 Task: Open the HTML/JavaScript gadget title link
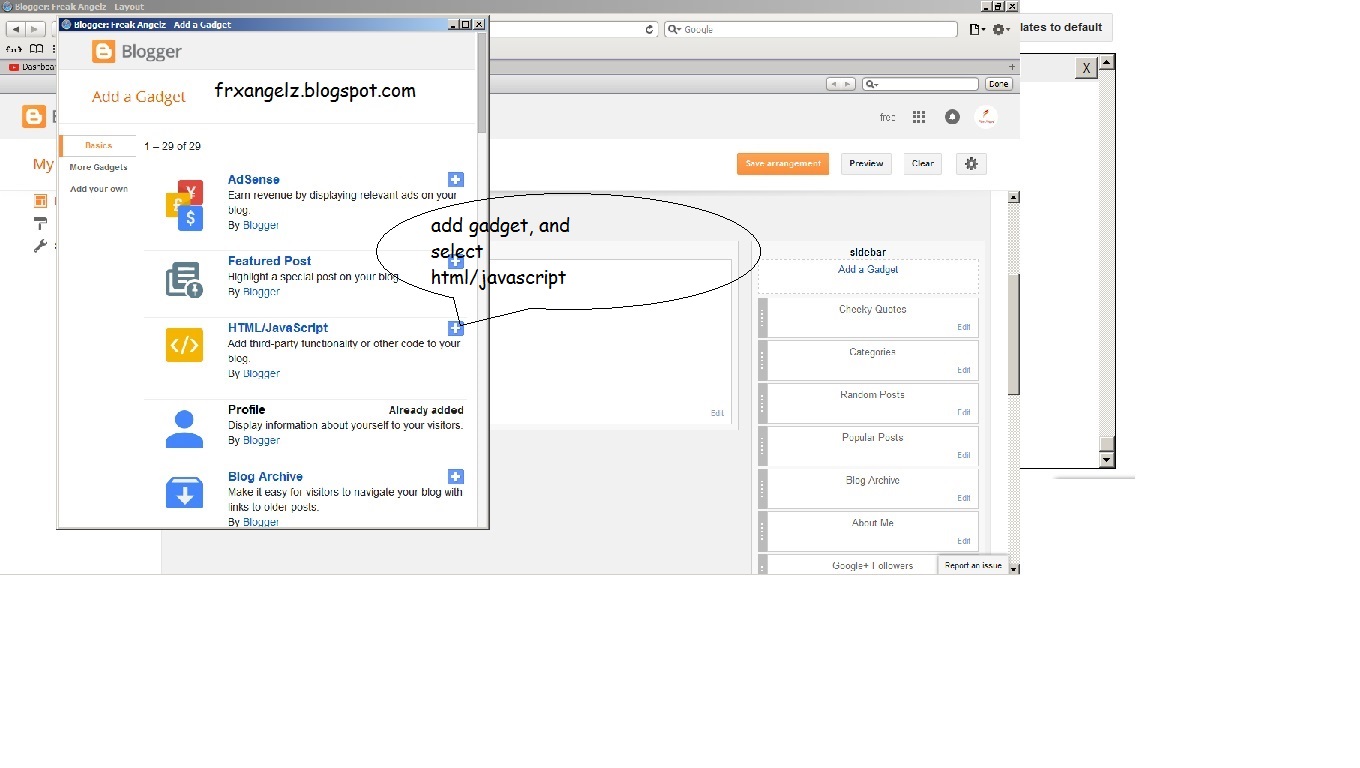(278, 328)
